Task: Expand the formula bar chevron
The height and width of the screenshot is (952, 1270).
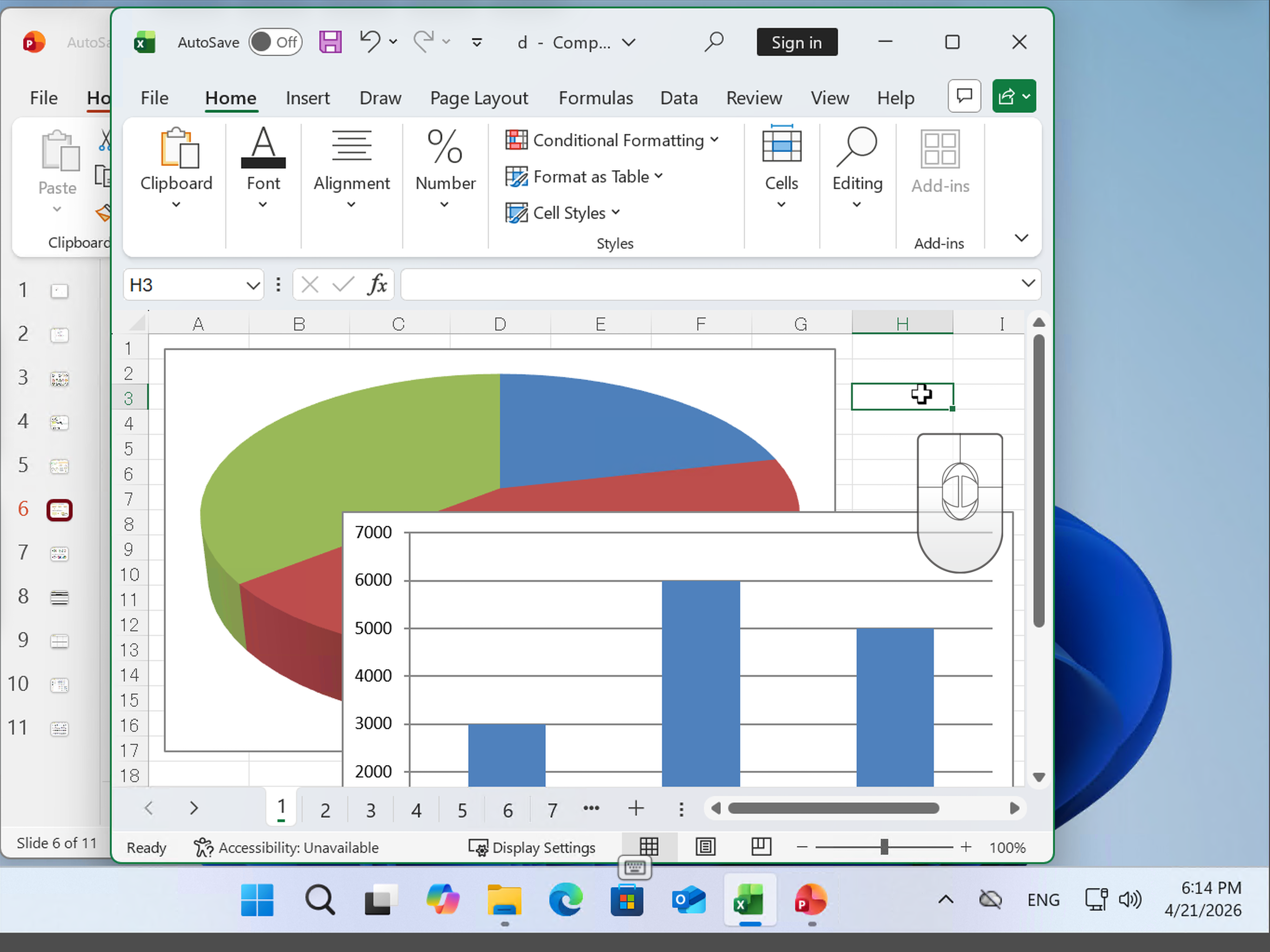Action: 1028,284
